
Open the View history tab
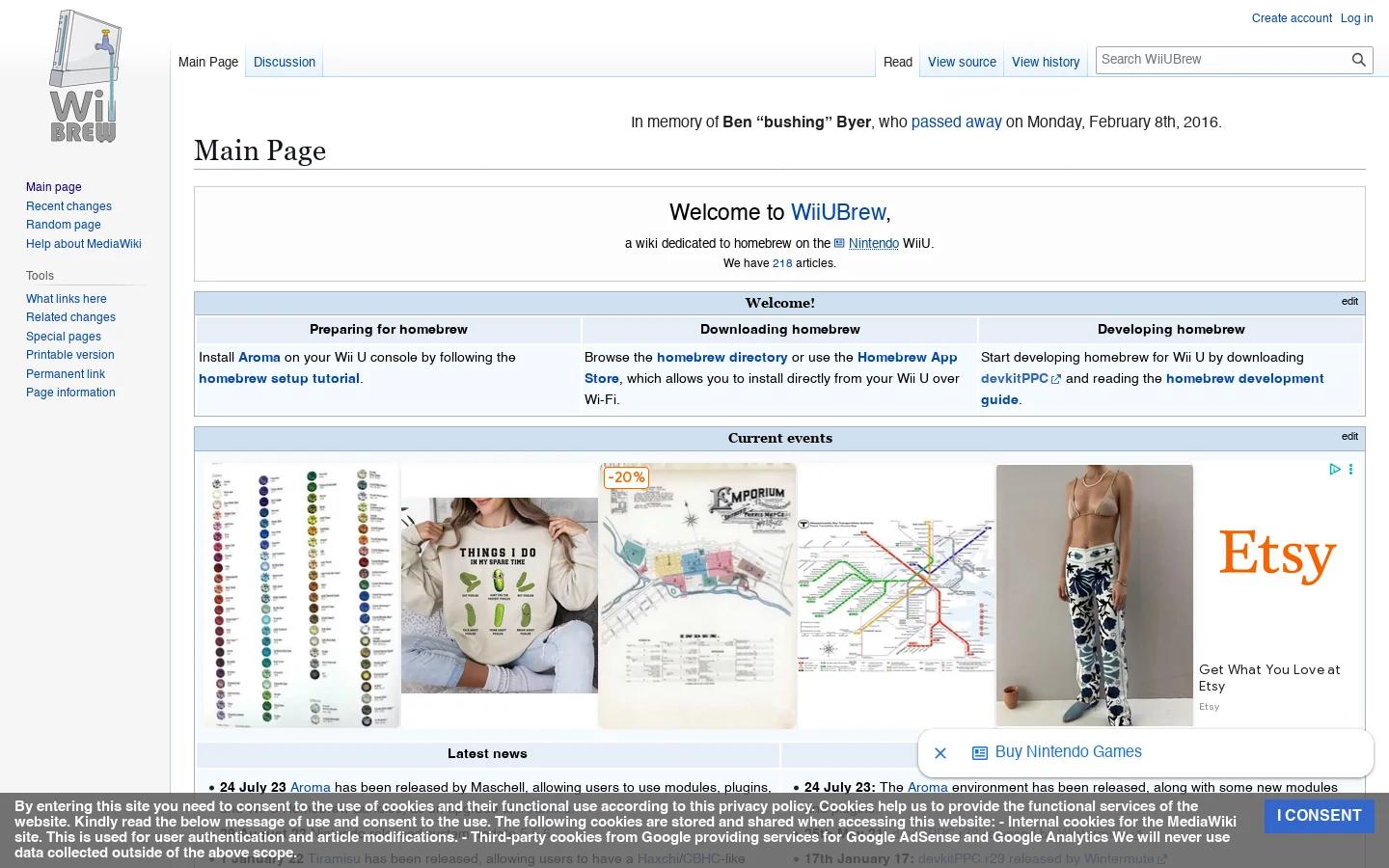pos(1046,62)
